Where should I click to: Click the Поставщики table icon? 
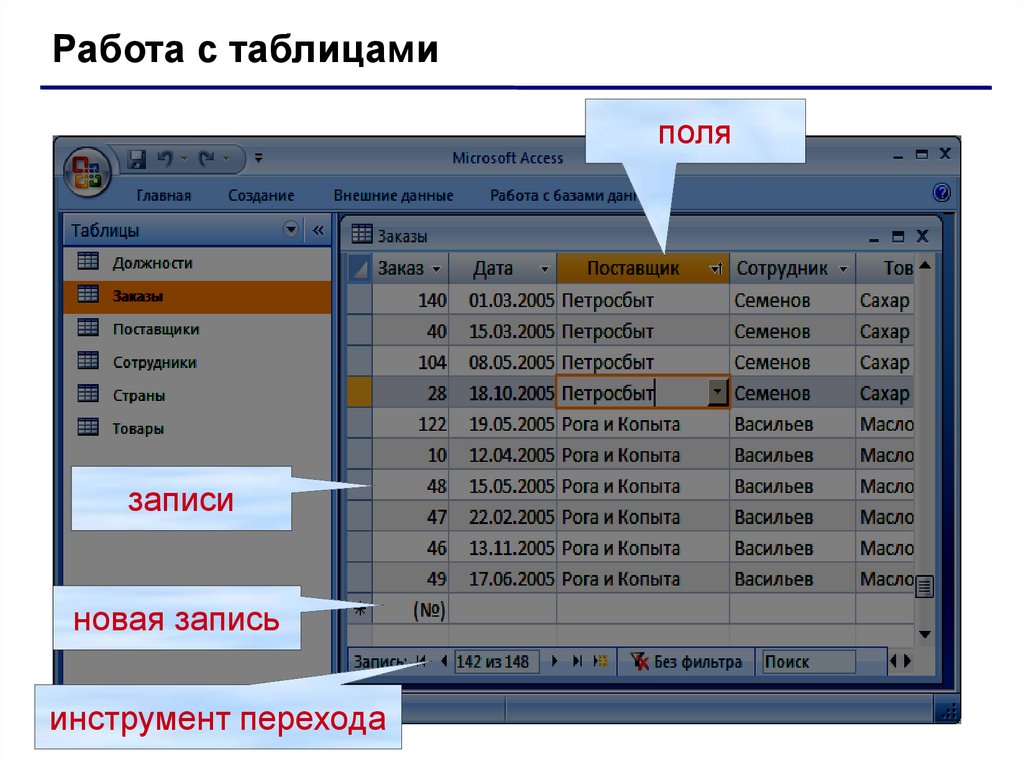(88, 327)
